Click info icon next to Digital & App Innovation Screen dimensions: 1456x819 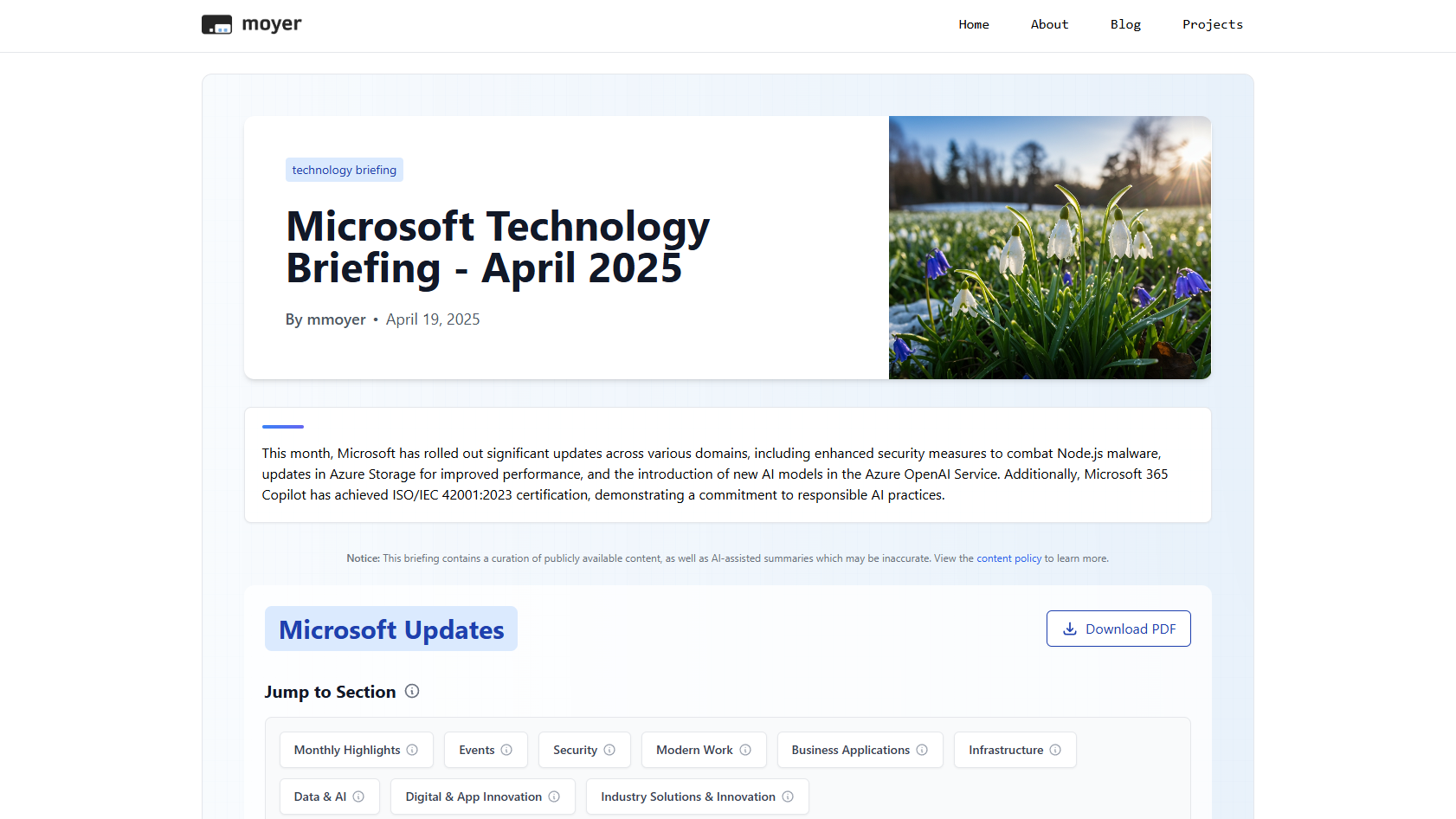pyautogui.click(x=554, y=796)
